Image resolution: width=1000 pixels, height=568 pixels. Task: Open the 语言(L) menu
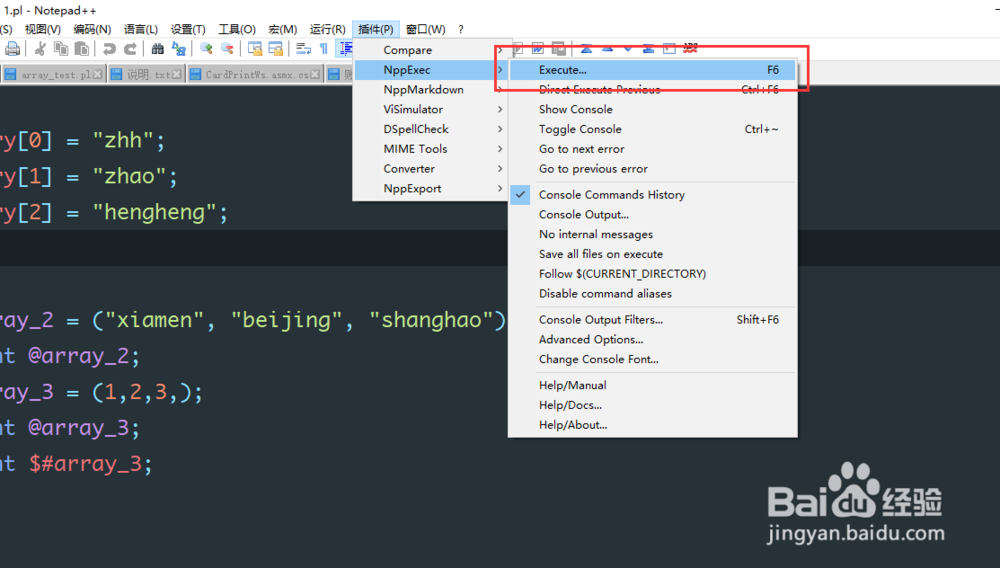pos(140,29)
